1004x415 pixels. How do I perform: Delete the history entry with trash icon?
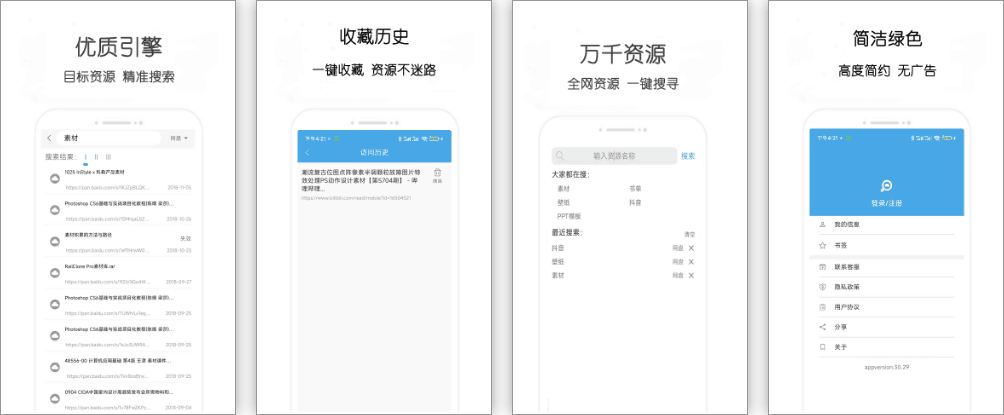[437, 175]
